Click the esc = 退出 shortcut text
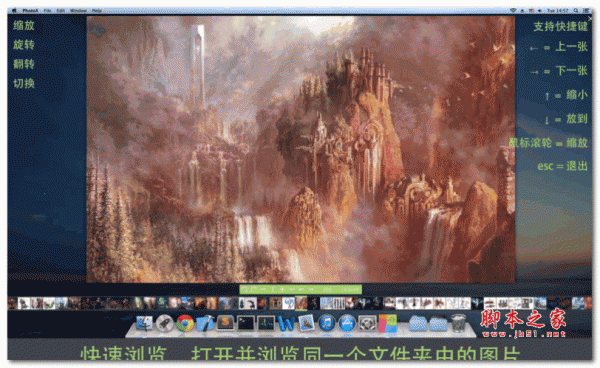The width and height of the screenshot is (600, 368). point(562,166)
